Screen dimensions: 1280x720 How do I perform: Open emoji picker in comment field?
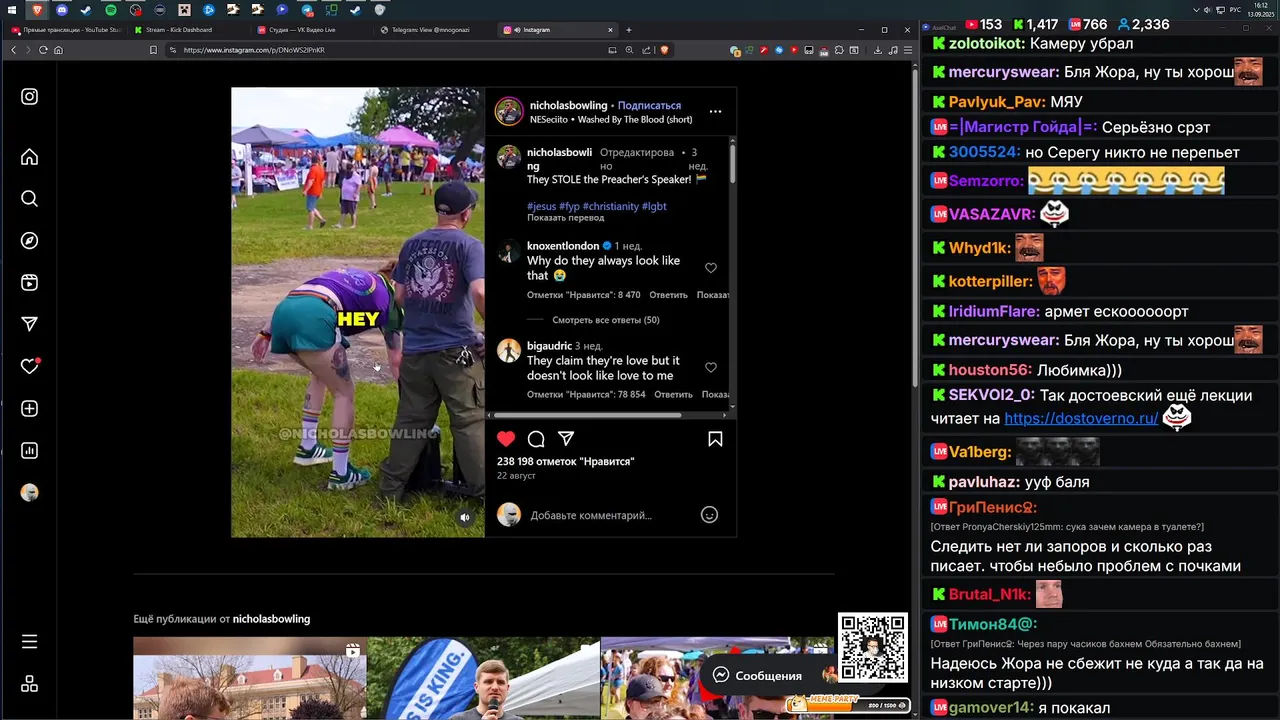(709, 515)
